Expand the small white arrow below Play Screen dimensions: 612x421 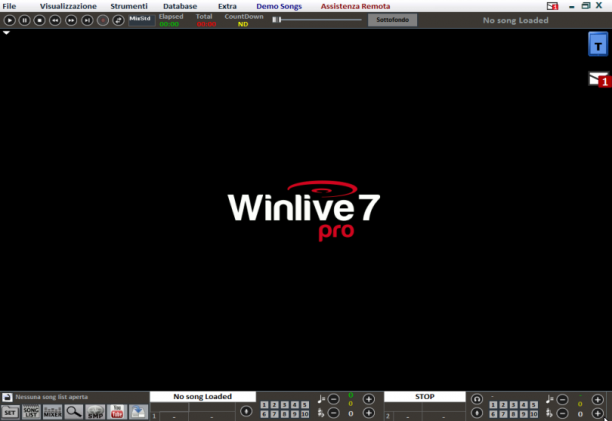point(6,33)
